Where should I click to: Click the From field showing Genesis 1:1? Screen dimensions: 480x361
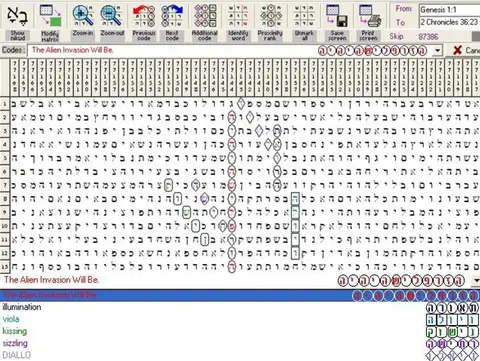point(449,10)
